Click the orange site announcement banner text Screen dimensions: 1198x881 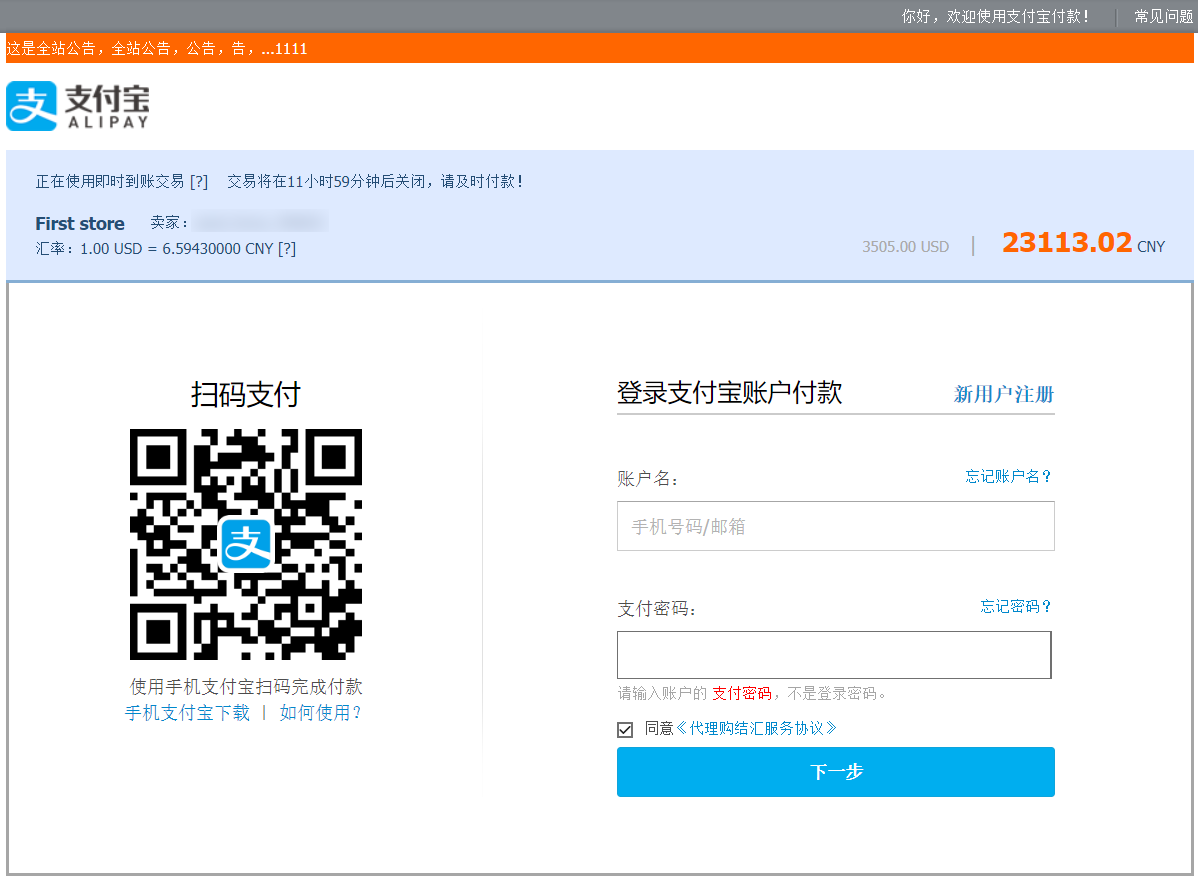click(157, 49)
